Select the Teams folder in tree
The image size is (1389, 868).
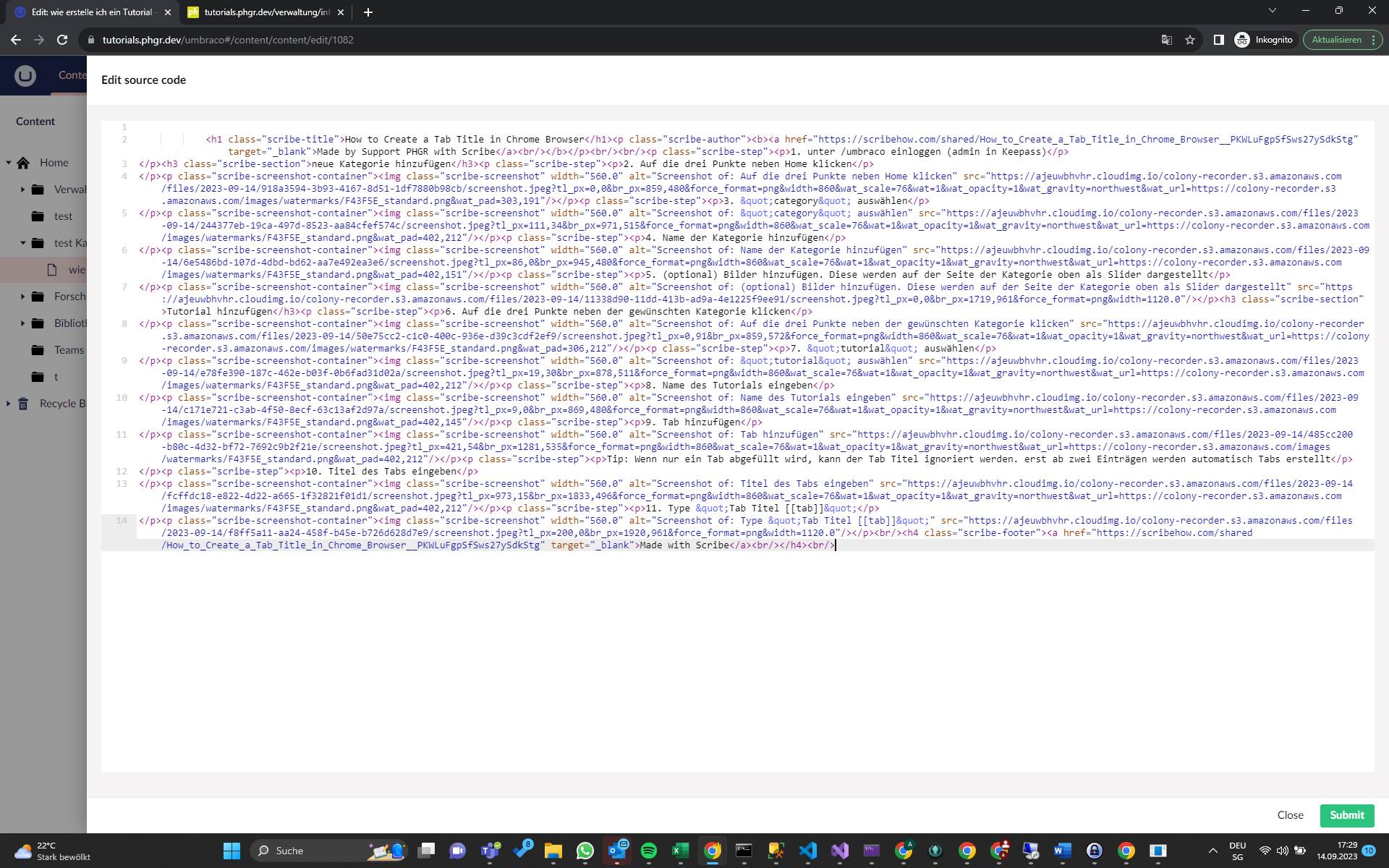click(x=69, y=350)
